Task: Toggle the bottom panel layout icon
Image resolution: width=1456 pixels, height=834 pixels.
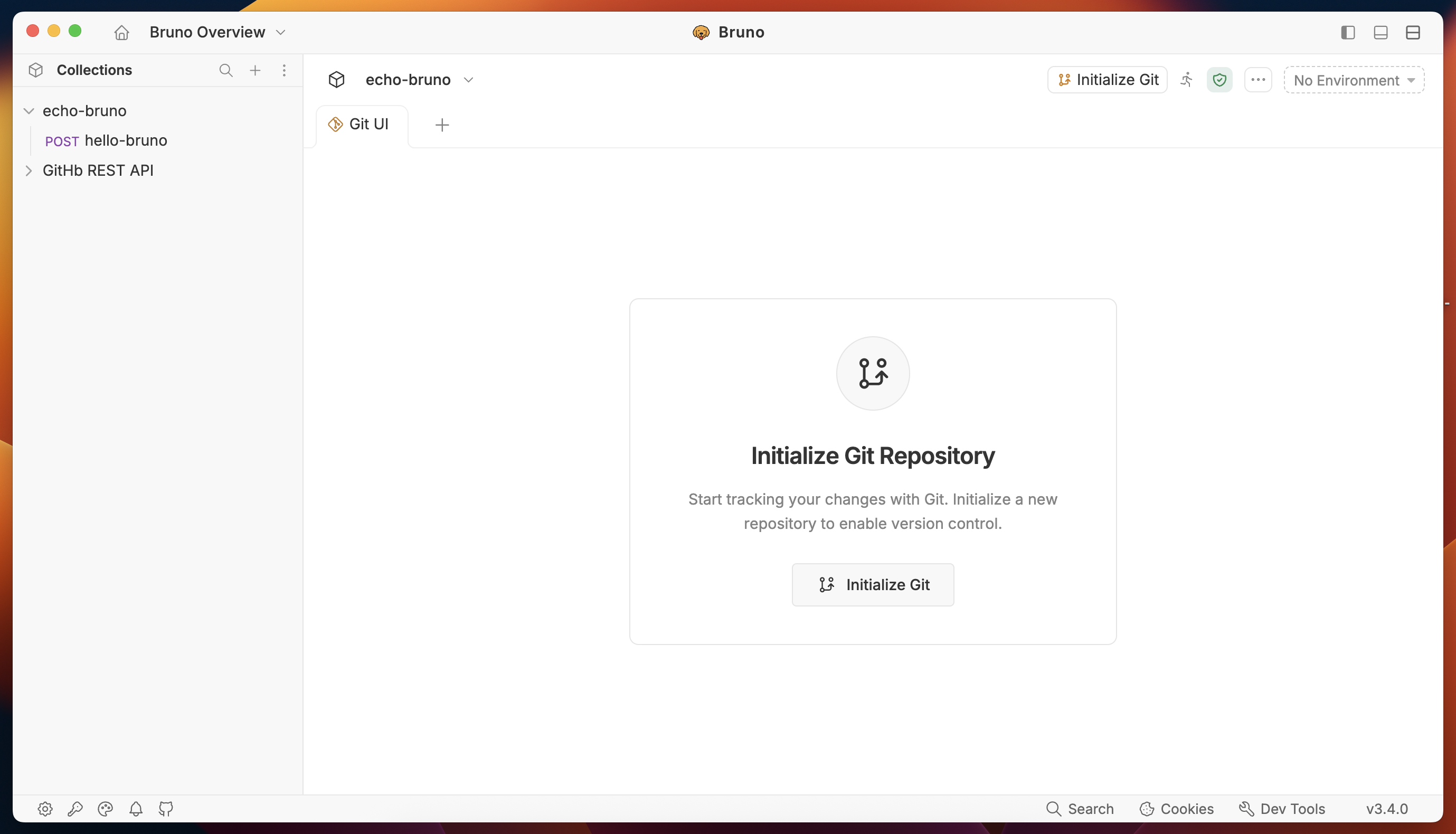Action: 1381,33
